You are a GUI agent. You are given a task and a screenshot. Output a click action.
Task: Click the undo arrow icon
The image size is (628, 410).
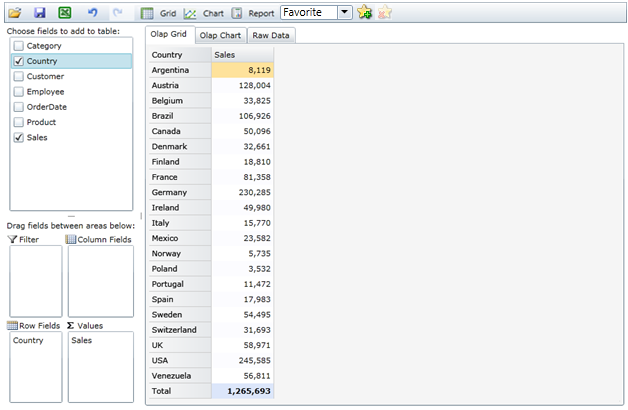point(93,13)
